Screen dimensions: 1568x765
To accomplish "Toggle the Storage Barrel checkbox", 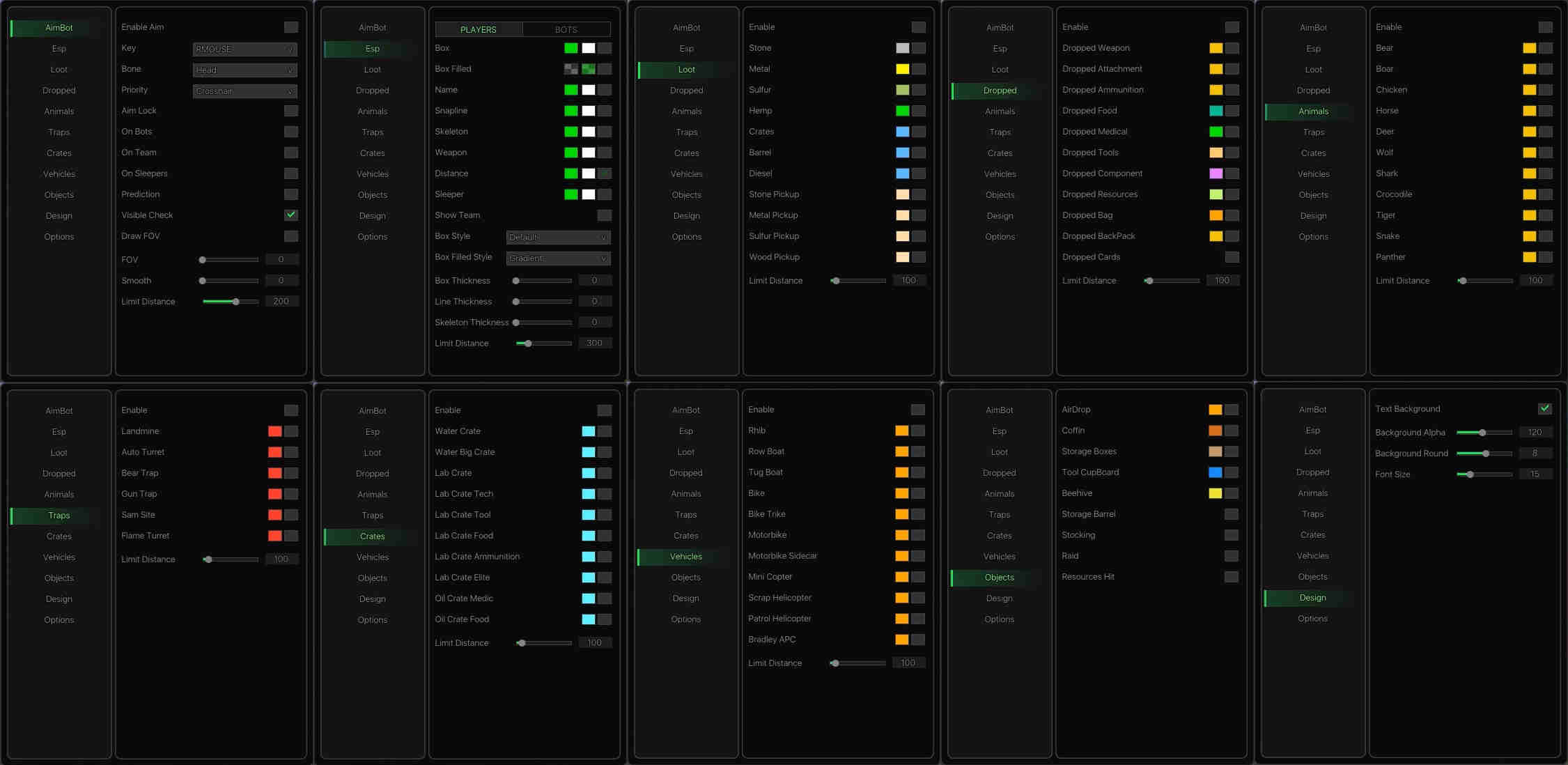I will [1232, 514].
